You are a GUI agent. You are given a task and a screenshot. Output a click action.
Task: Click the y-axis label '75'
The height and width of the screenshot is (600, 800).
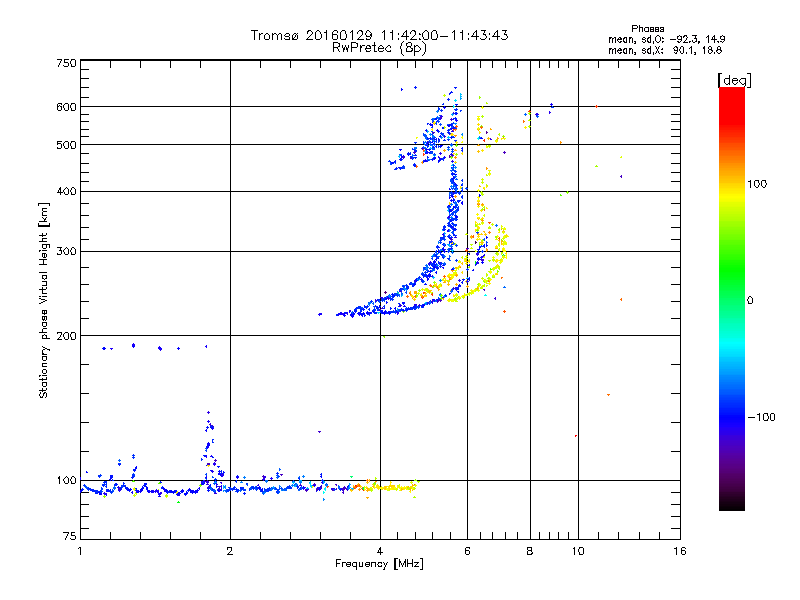point(70,536)
